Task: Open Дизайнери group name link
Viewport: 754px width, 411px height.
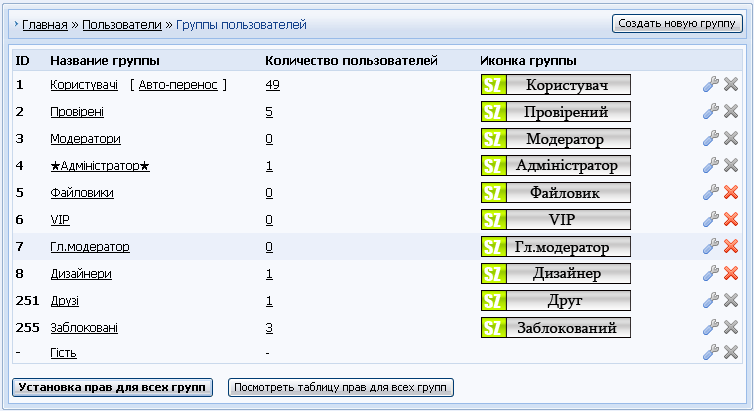Action: (x=81, y=274)
